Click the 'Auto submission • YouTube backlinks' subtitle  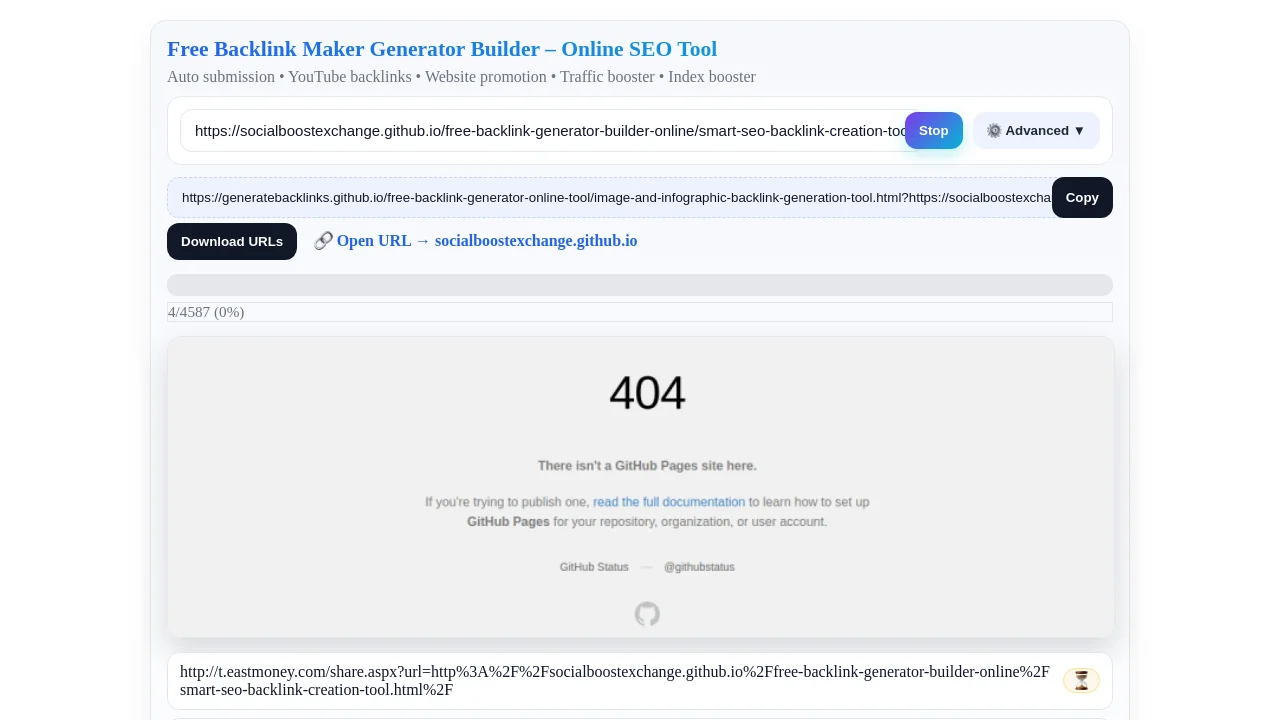pos(461,77)
